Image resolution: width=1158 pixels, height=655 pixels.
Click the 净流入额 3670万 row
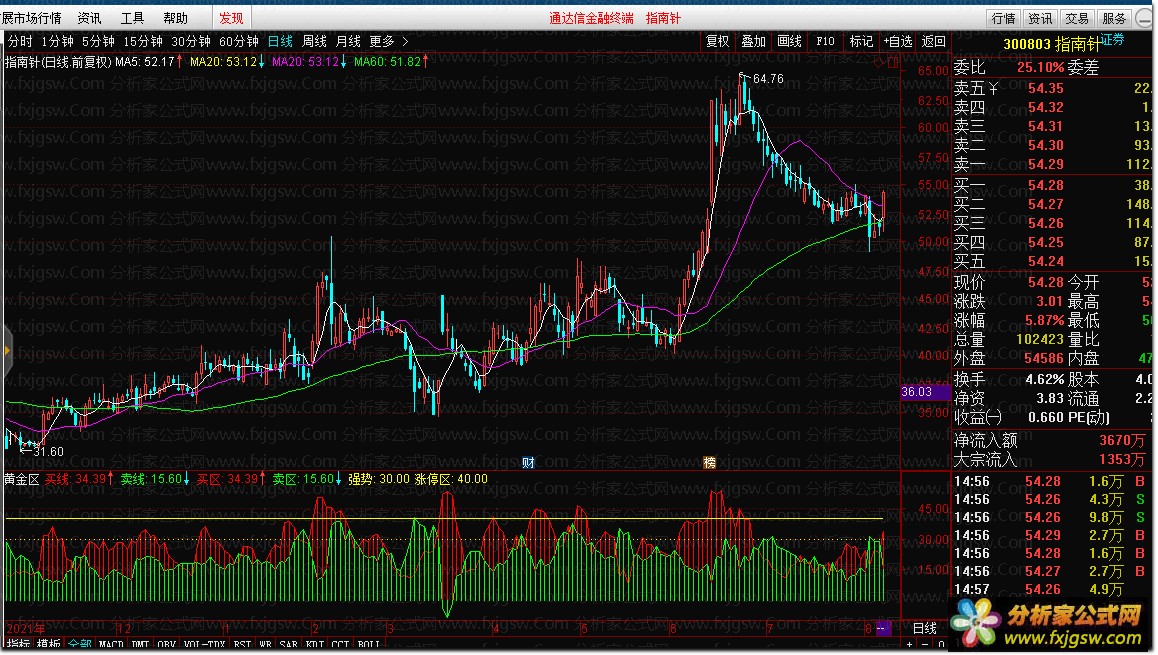tap(1050, 440)
